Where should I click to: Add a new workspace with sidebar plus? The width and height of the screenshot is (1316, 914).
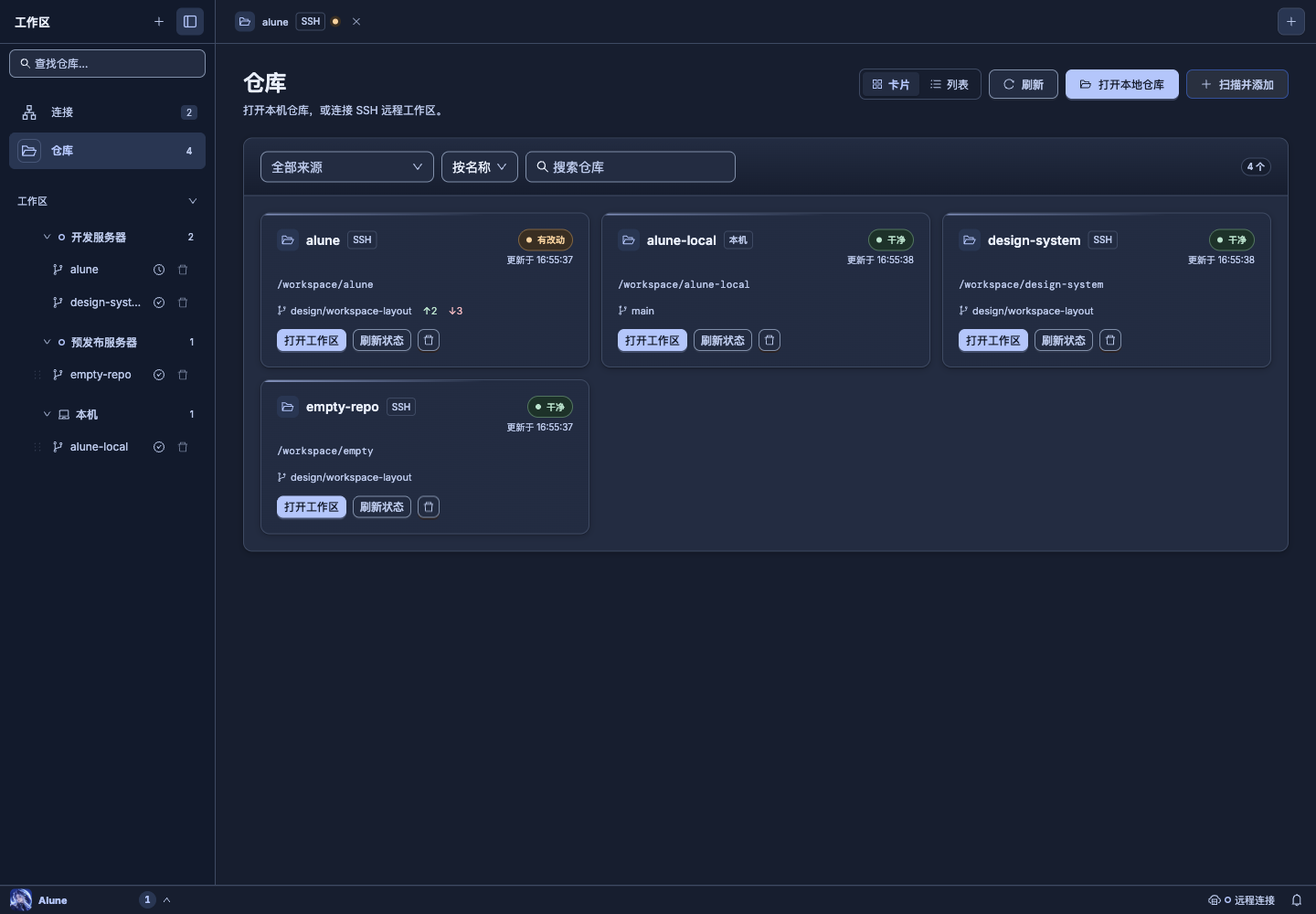159,21
